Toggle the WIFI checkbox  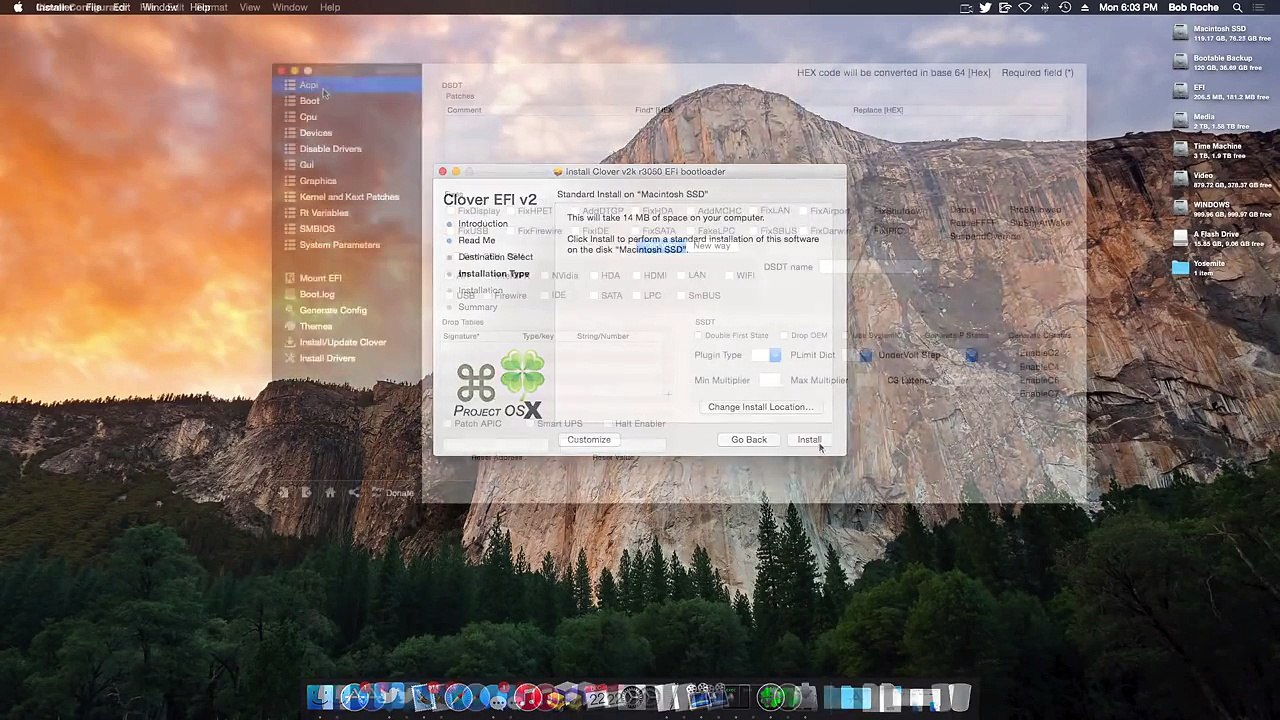pyautogui.click(x=729, y=276)
